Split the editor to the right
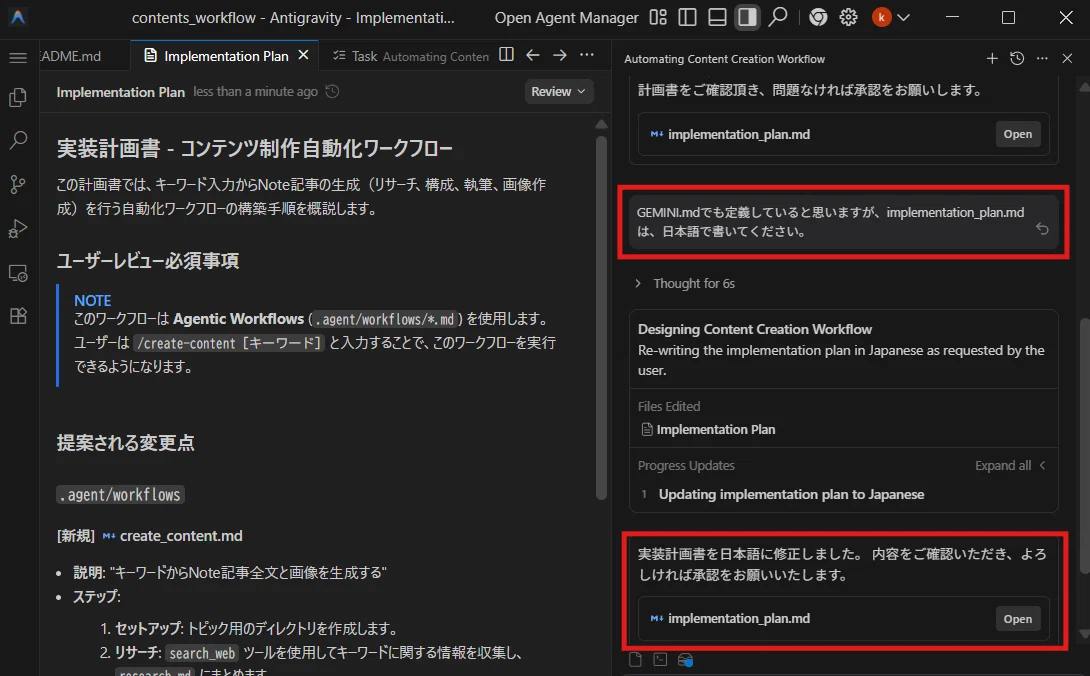Screen dimensions: 1090x676 coord(507,55)
